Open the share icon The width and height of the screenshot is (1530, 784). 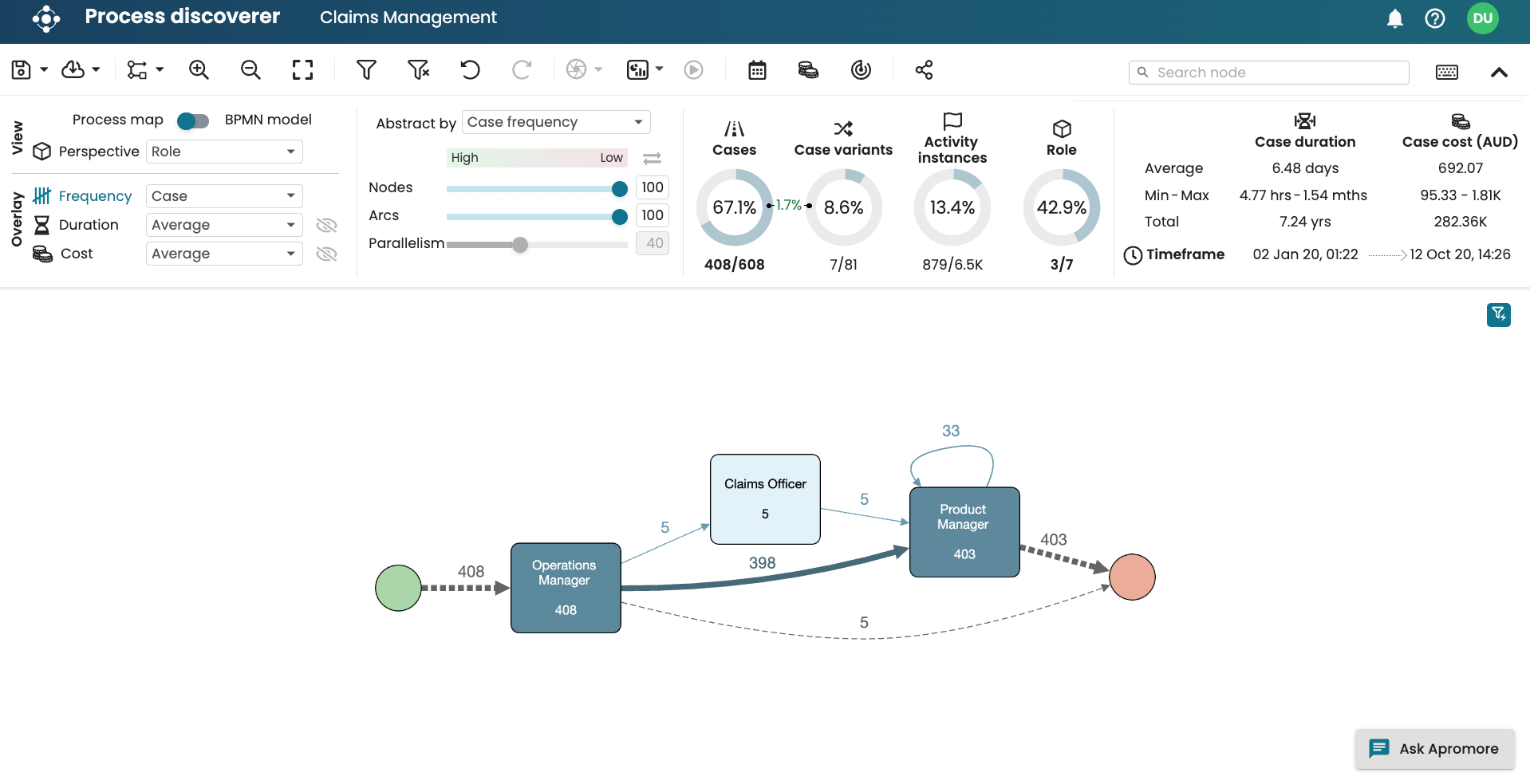(924, 70)
